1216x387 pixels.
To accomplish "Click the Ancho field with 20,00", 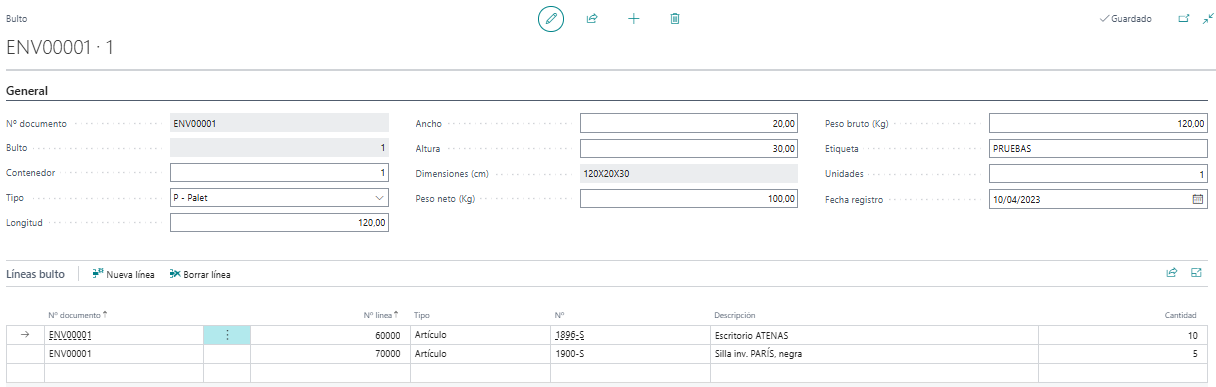I will coord(689,123).
